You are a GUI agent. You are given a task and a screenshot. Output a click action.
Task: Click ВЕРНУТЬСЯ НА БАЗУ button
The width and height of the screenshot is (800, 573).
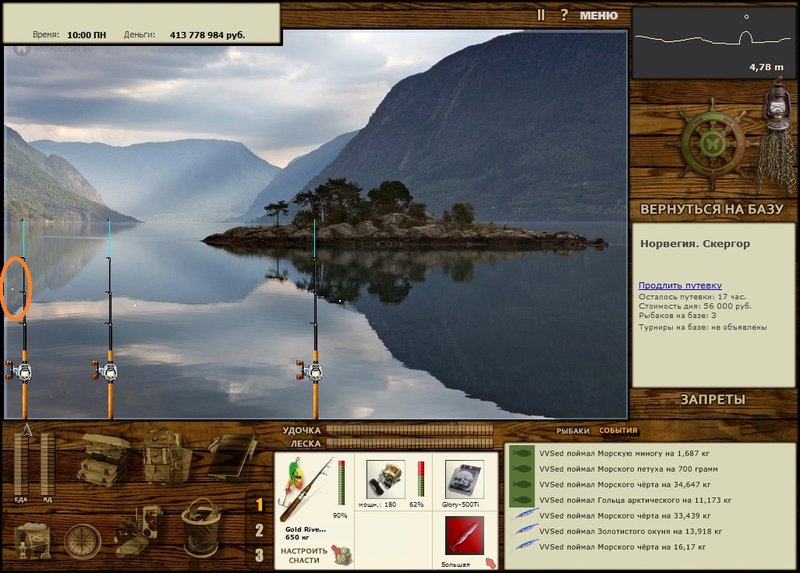(711, 209)
